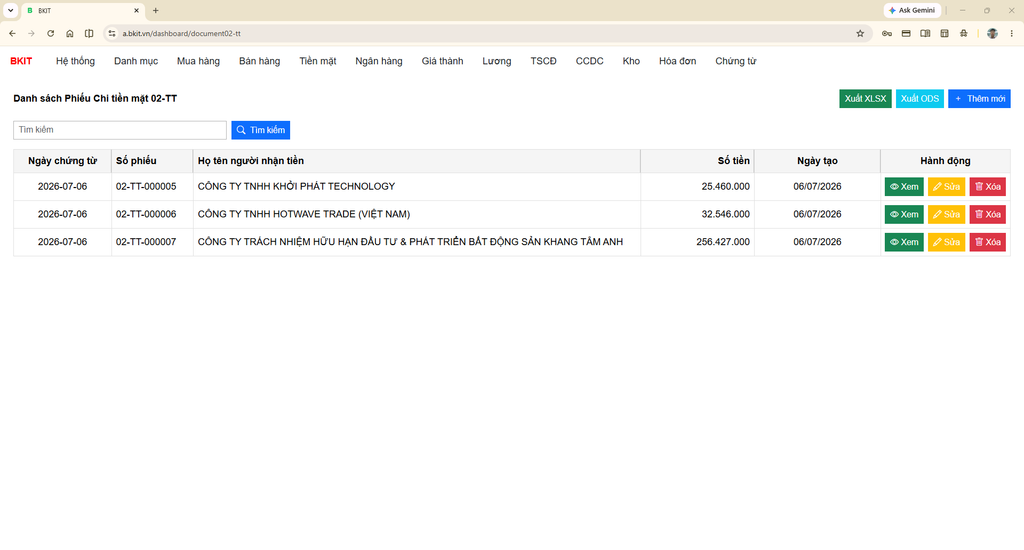1024x550 pixels.
Task: Toggle the browser side panel icon
Action: (x=89, y=33)
